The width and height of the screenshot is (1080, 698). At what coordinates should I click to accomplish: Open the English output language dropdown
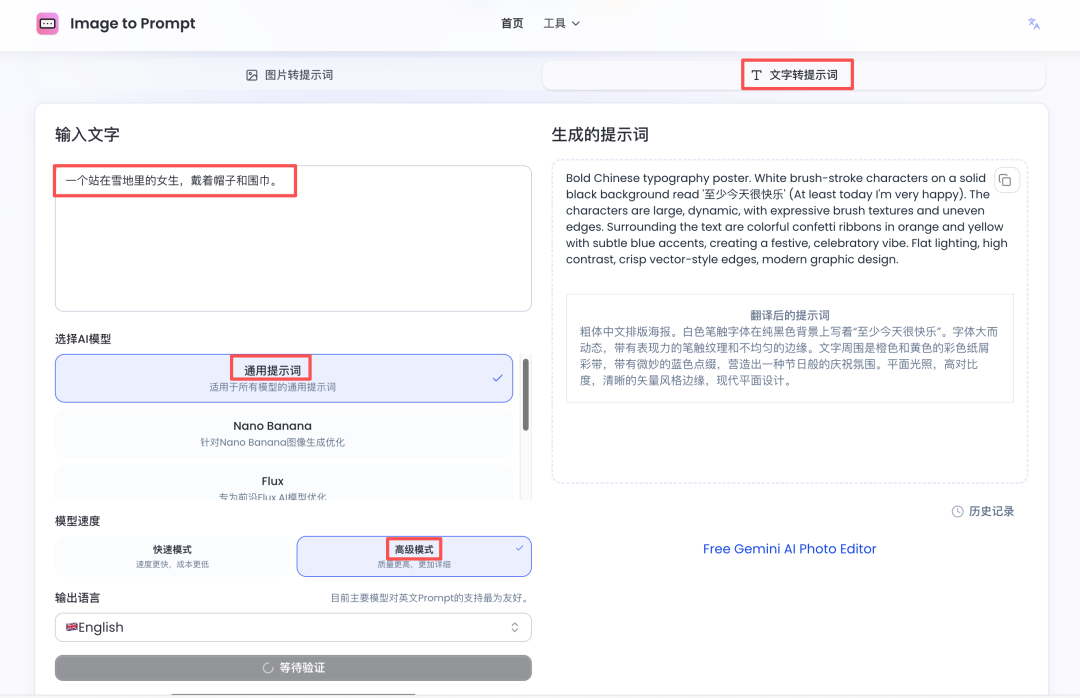[x=293, y=627]
